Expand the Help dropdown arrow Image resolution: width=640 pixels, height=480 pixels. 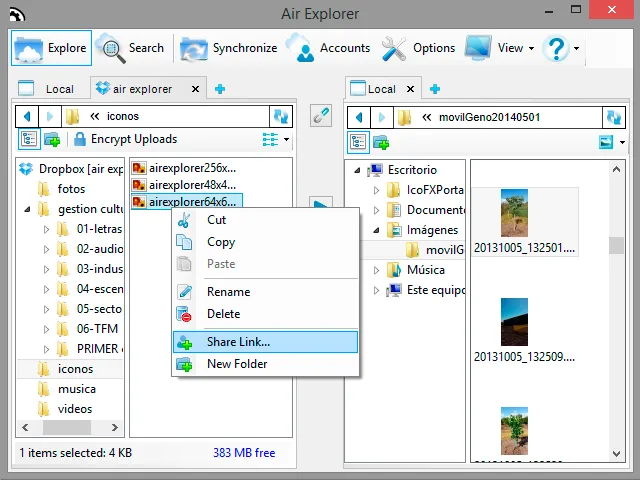(576, 48)
